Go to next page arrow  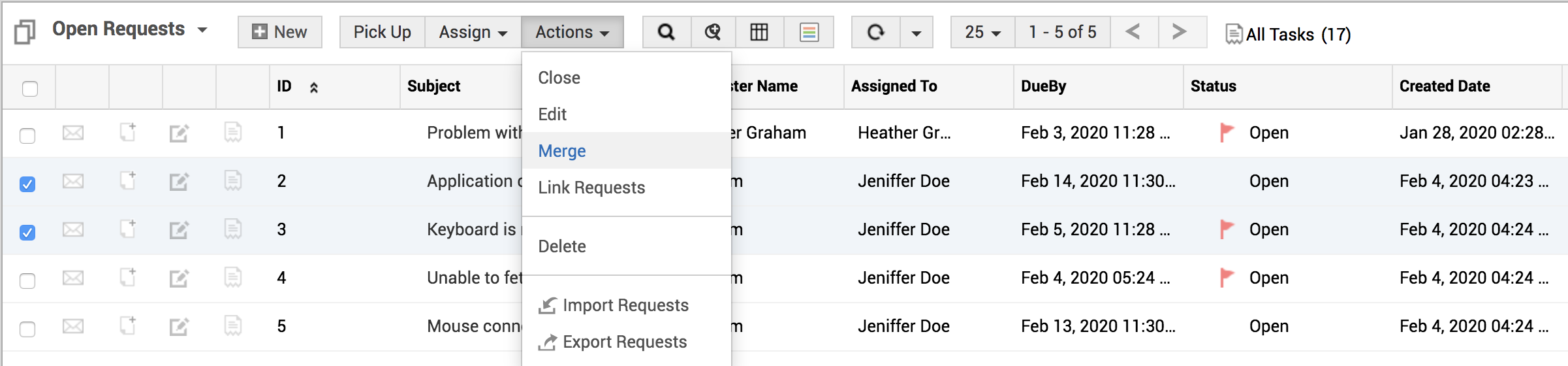click(1179, 32)
